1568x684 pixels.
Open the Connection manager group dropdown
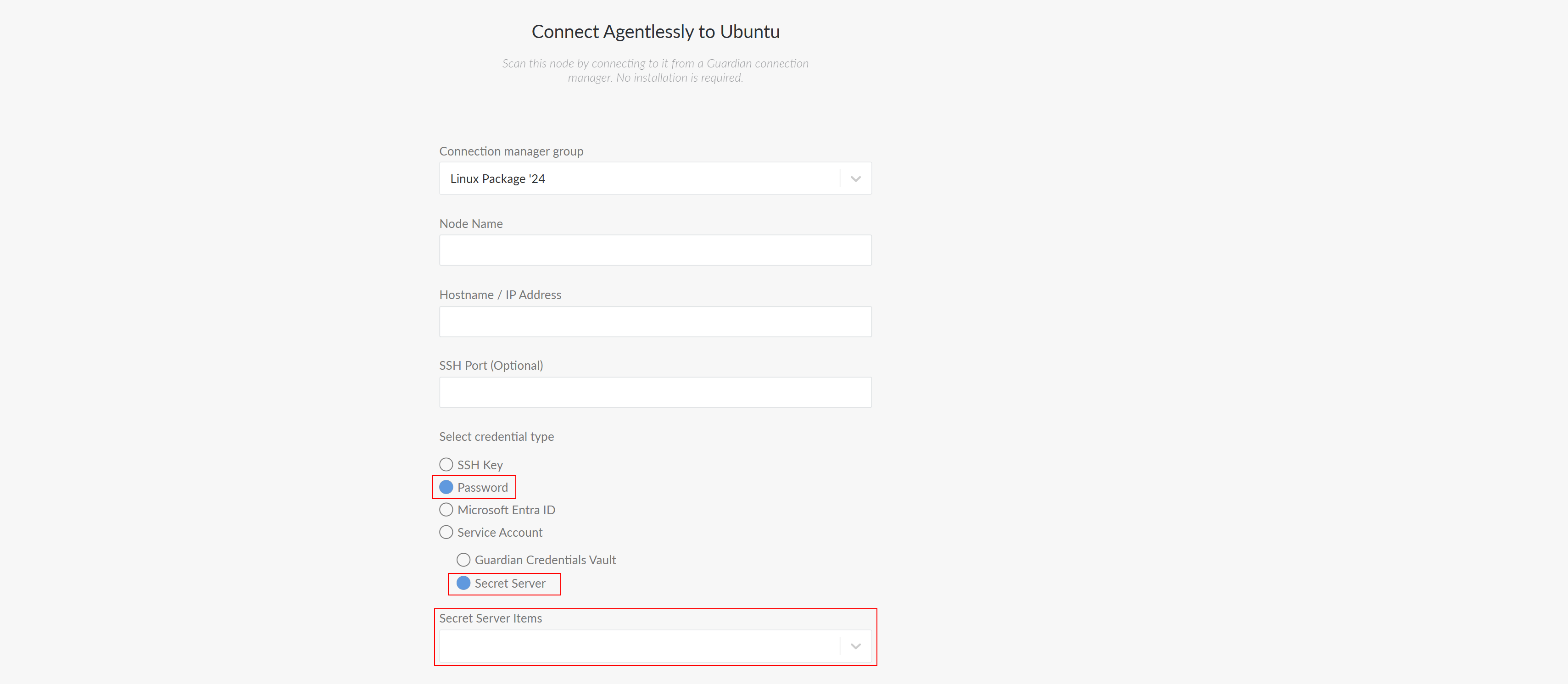(x=655, y=178)
